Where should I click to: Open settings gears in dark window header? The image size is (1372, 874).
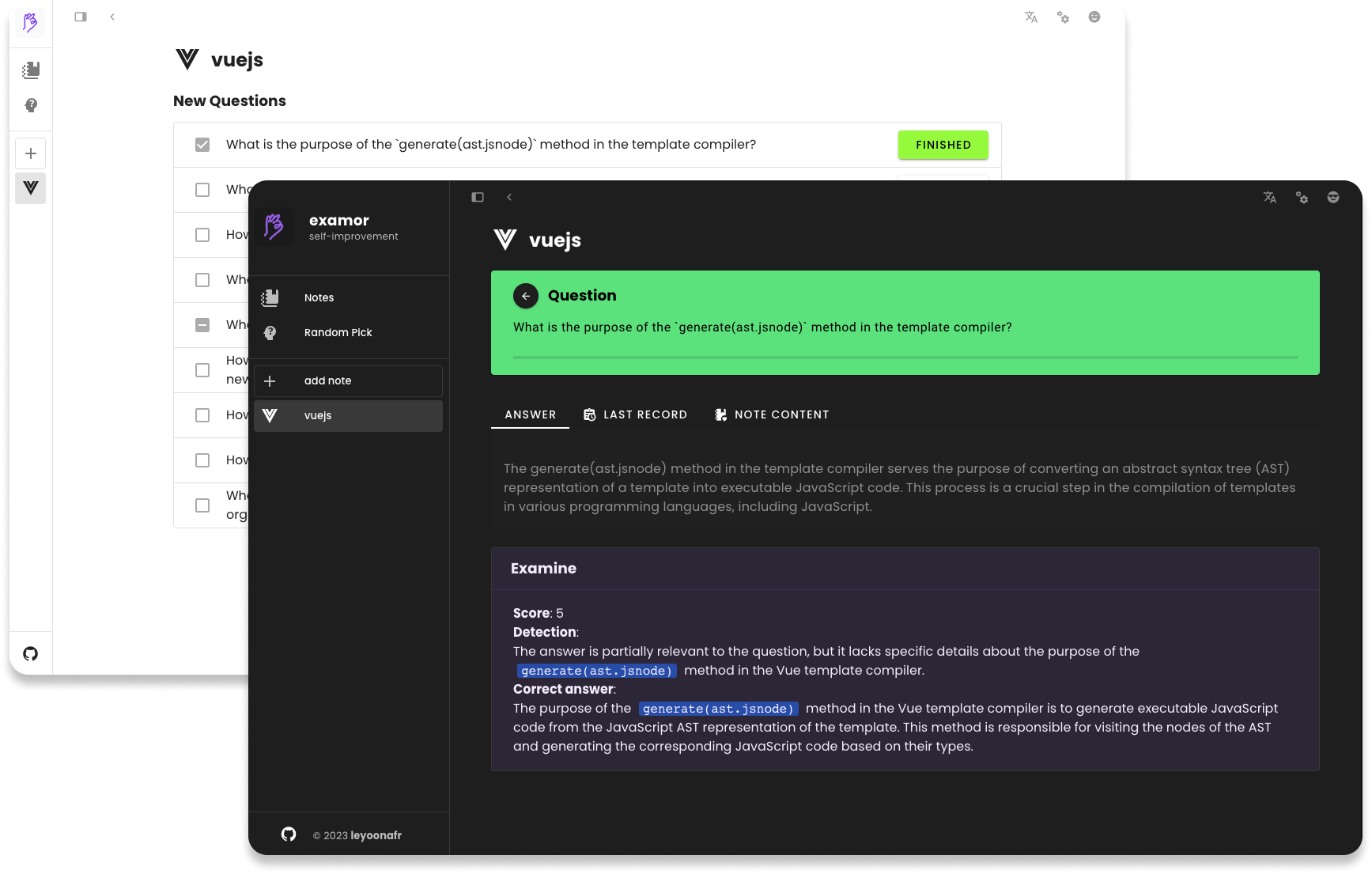click(x=1302, y=198)
